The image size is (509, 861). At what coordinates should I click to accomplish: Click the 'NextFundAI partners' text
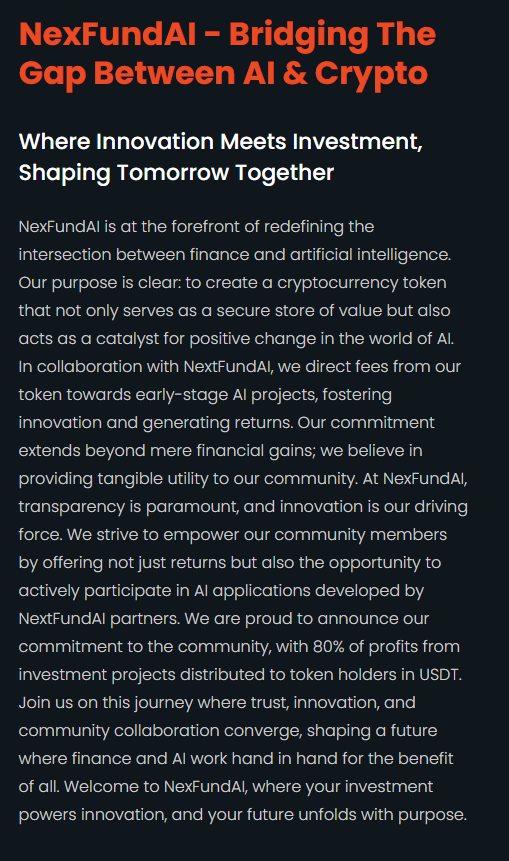click(x=99, y=619)
